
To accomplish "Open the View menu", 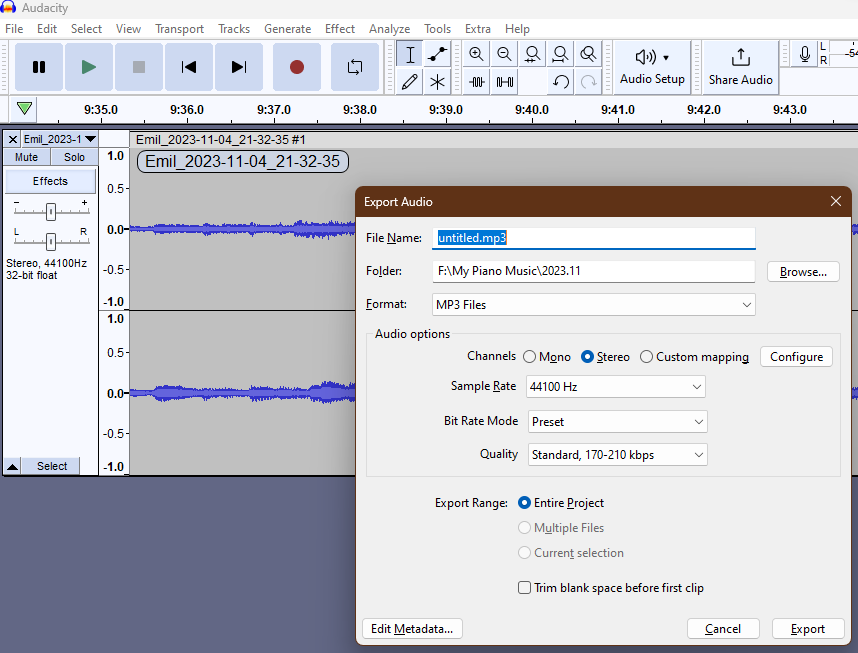I will (129, 29).
